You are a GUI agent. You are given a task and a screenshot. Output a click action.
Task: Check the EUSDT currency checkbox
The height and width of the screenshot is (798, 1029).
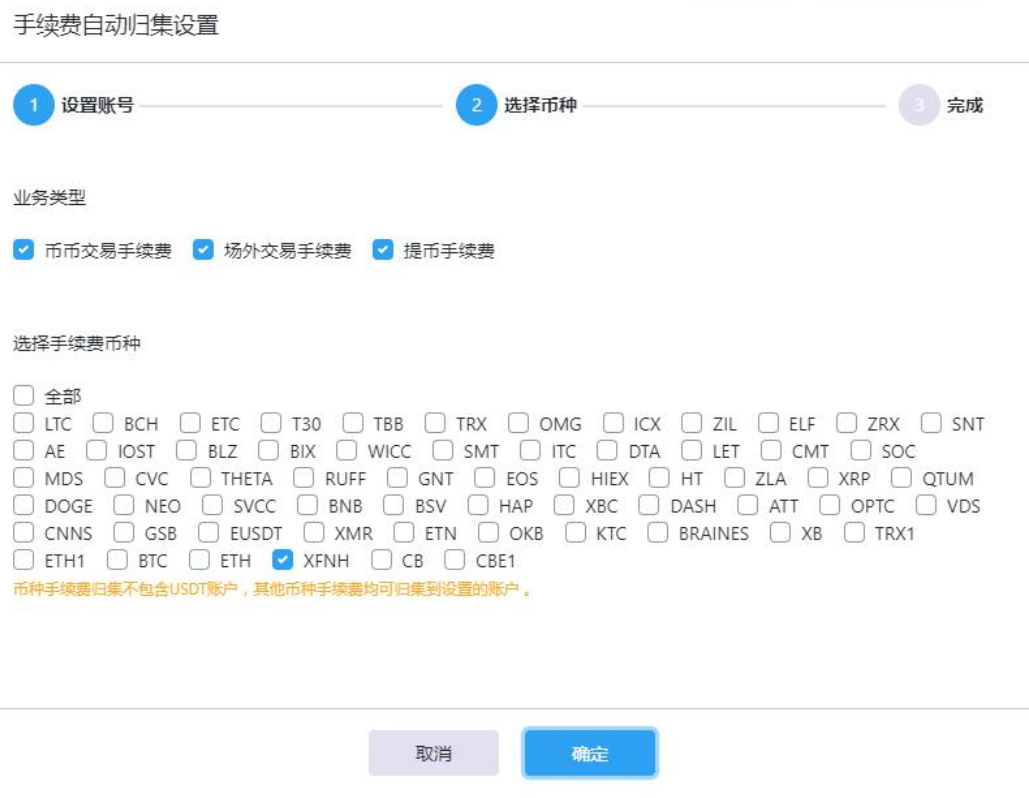click(209, 532)
